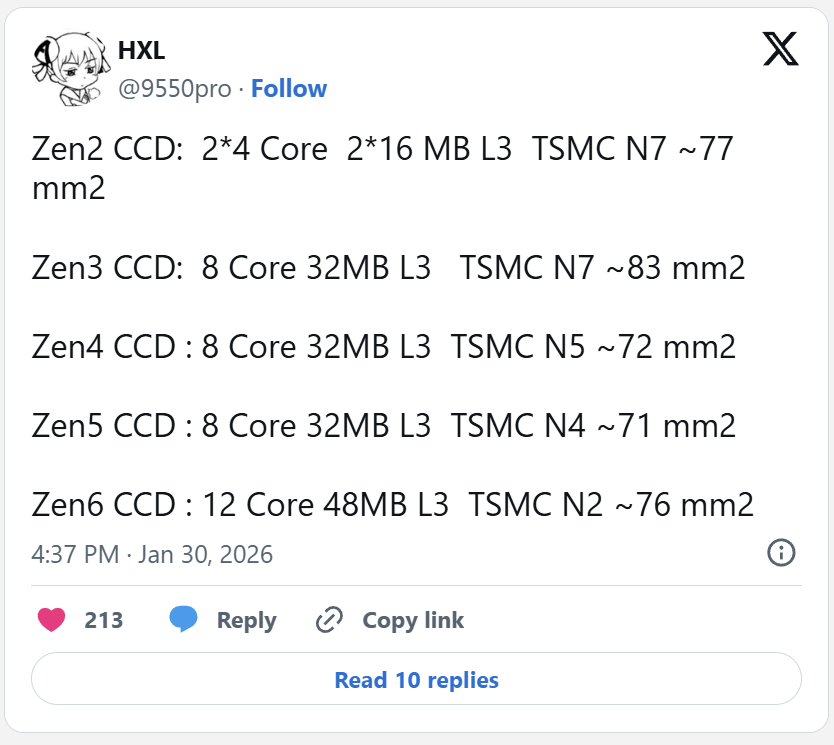This screenshot has width=834, height=745.
Task: Click the 'Zen6 CCD' label text
Action: click(104, 505)
